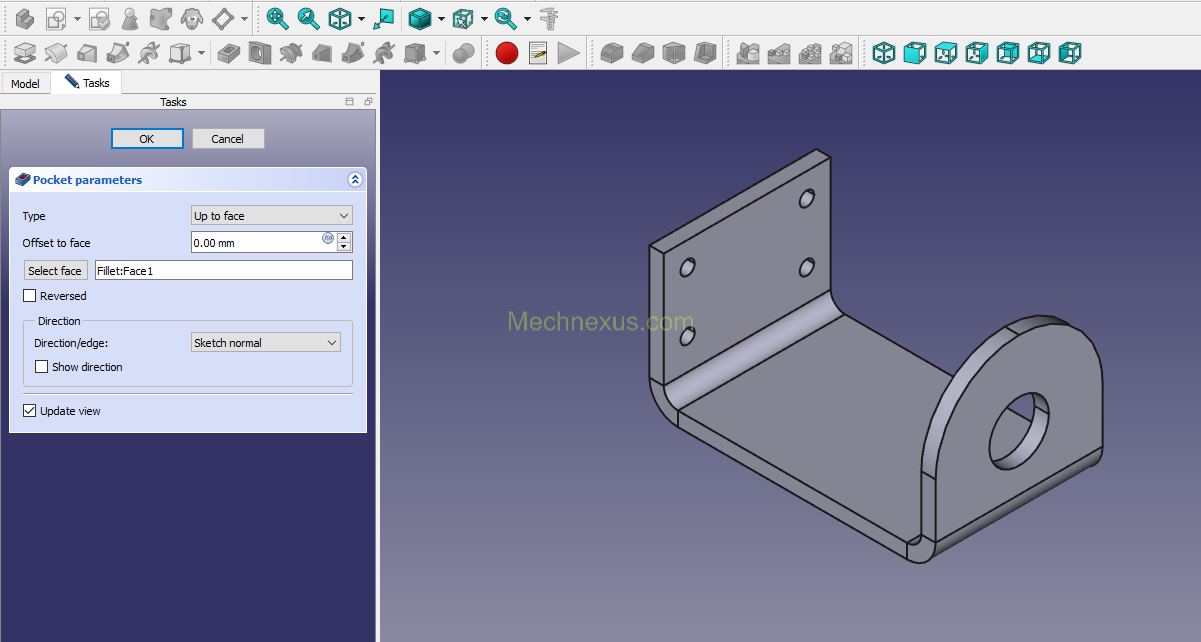This screenshot has height=642, width=1201.
Task: Click the Fillet tool icon
Action: (612, 53)
